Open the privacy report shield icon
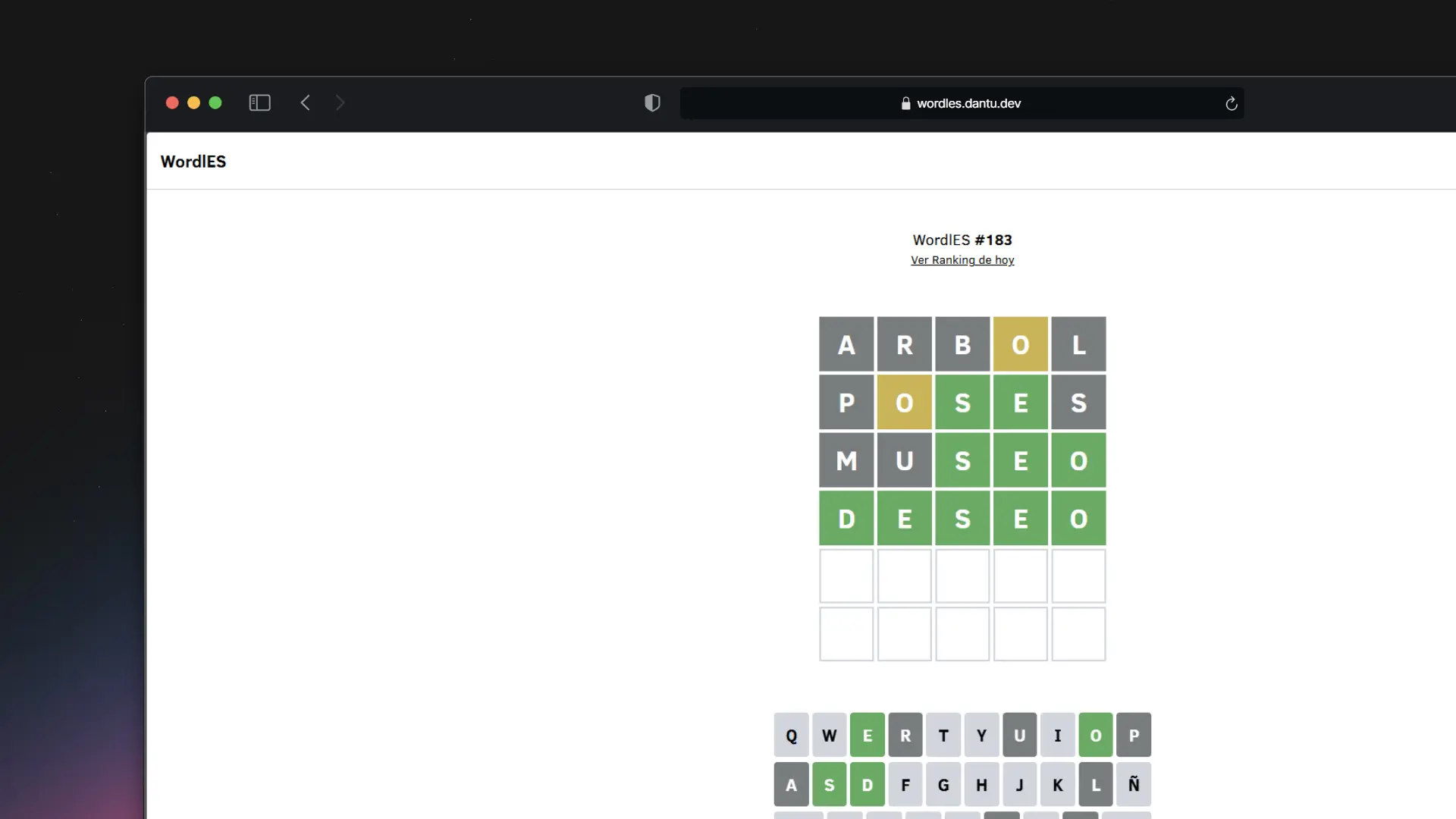The width and height of the screenshot is (1456, 819). 651,102
